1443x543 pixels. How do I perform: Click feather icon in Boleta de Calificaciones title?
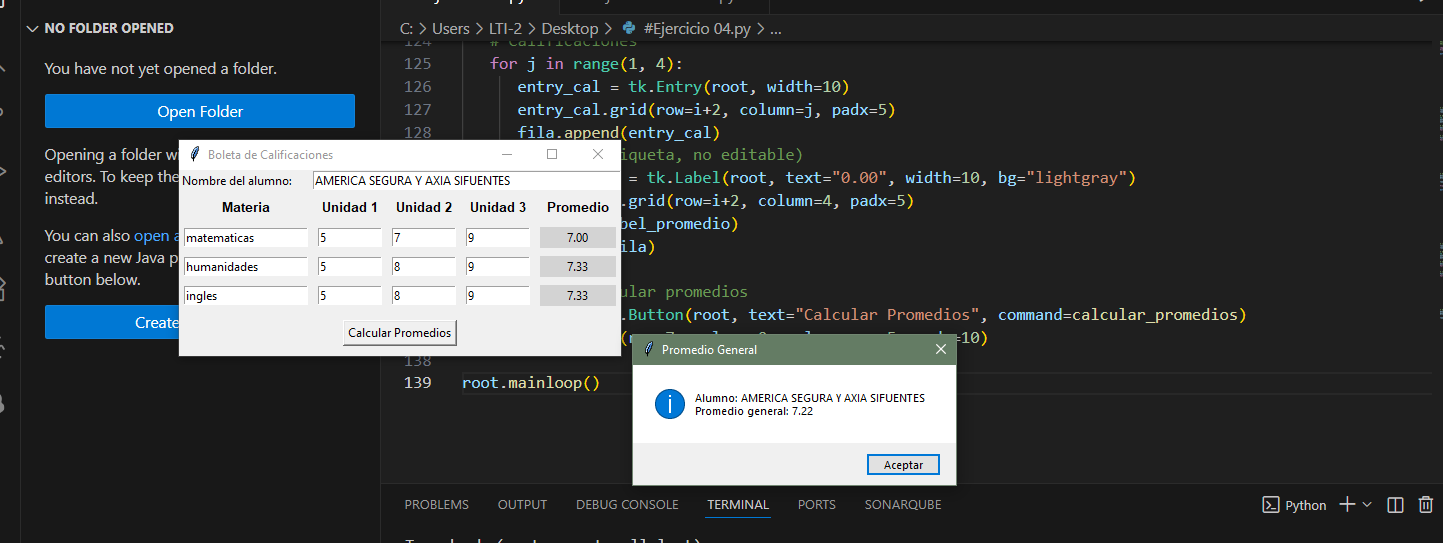click(194, 154)
